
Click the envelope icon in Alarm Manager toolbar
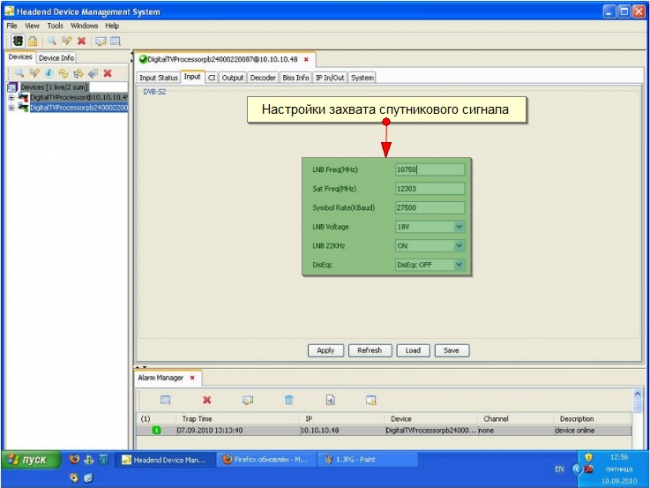(247, 400)
